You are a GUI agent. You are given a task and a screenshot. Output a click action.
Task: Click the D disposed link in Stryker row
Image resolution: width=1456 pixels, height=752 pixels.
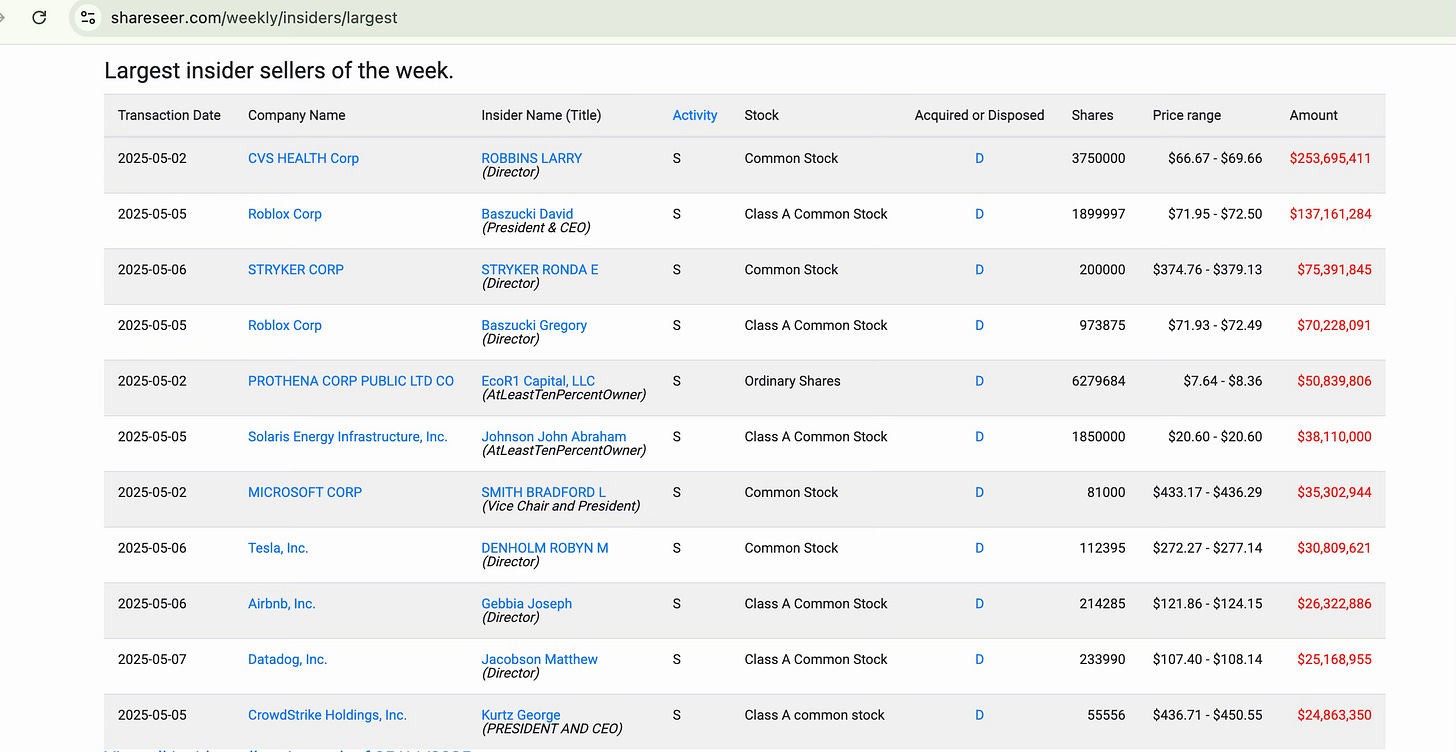pyautogui.click(x=979, y=270)
